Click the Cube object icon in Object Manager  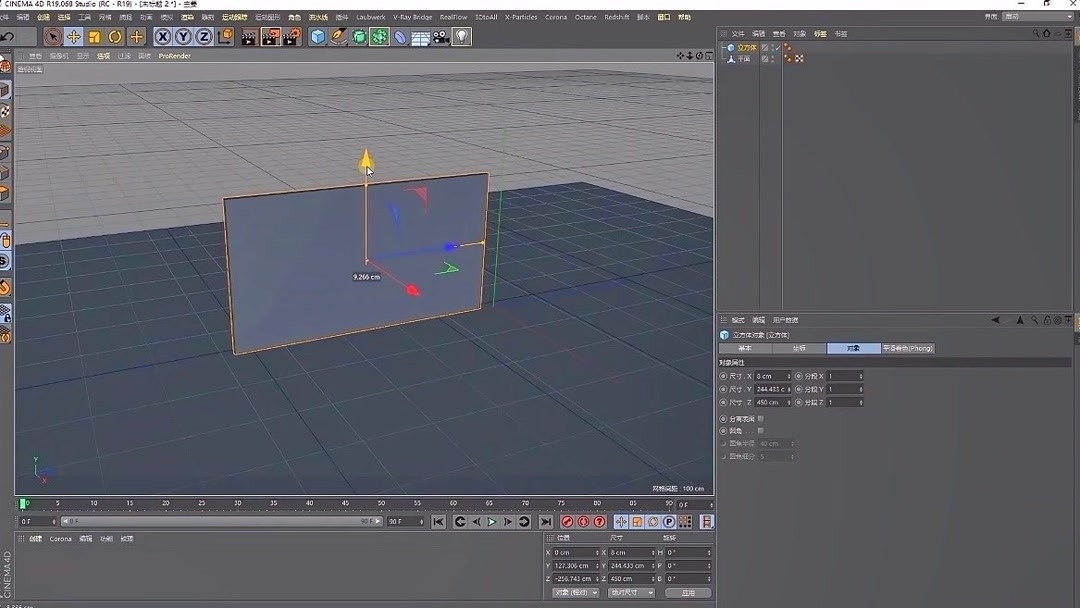pos(731,47)
